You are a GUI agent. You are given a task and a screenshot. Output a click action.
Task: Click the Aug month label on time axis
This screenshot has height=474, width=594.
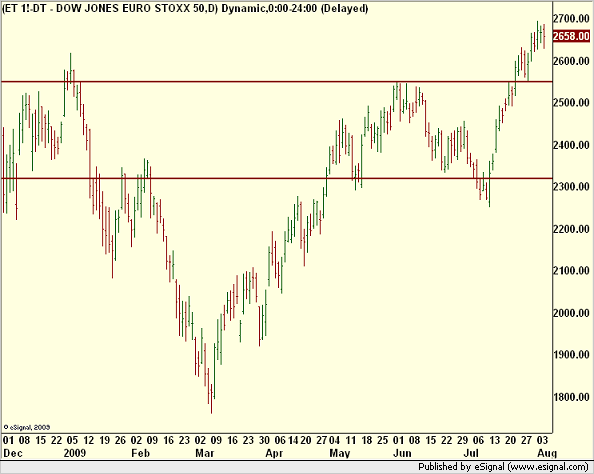pyautogui.click(x=547, y=453)
